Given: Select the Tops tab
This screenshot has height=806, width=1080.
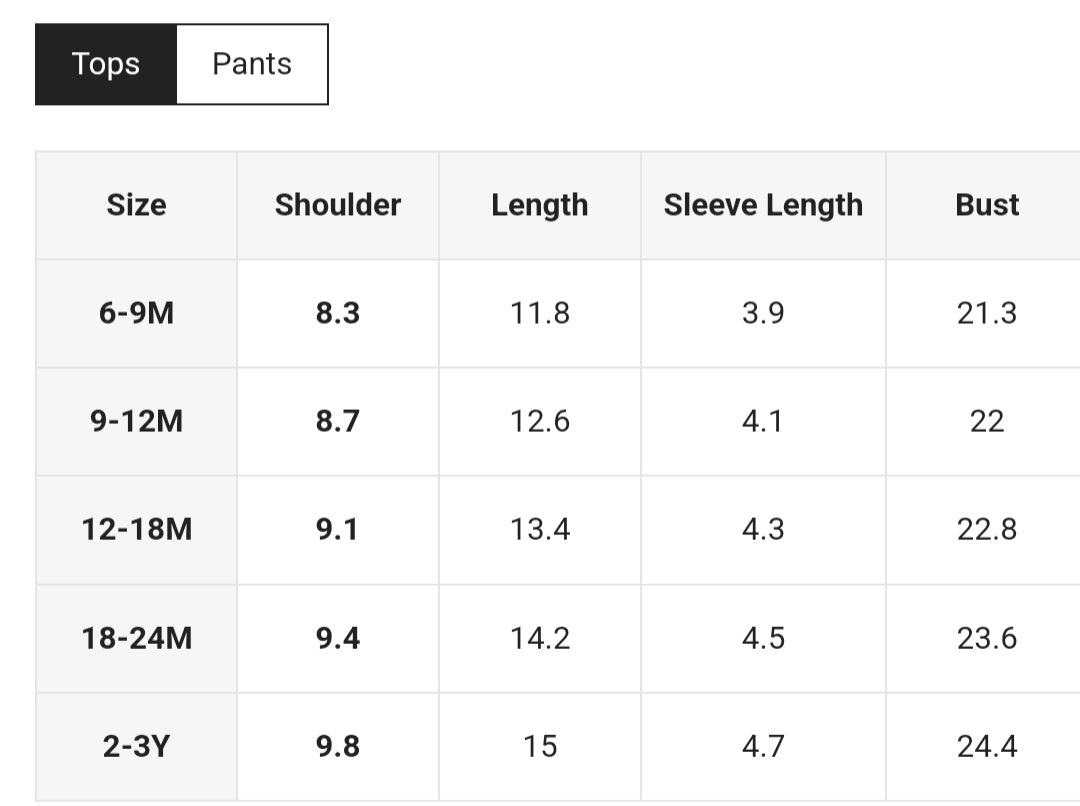Looking at the screenshot, I should point(106,64).
